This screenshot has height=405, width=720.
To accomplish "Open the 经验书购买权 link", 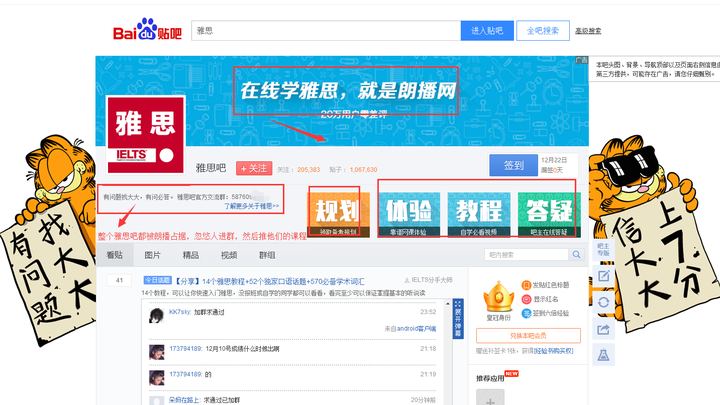I will click(553, 351).
